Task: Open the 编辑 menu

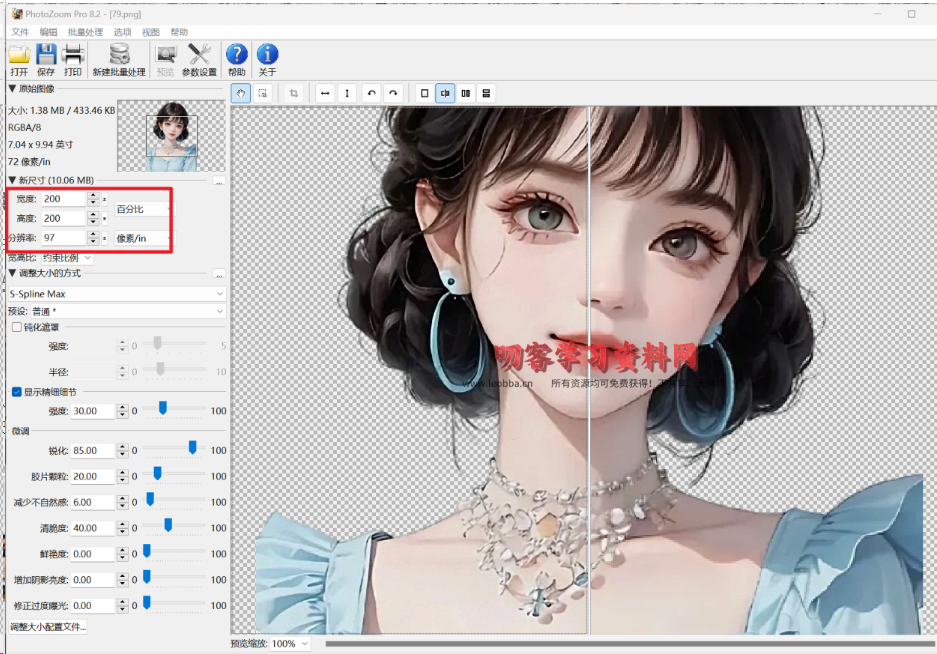Action: [x=48, y=32]
